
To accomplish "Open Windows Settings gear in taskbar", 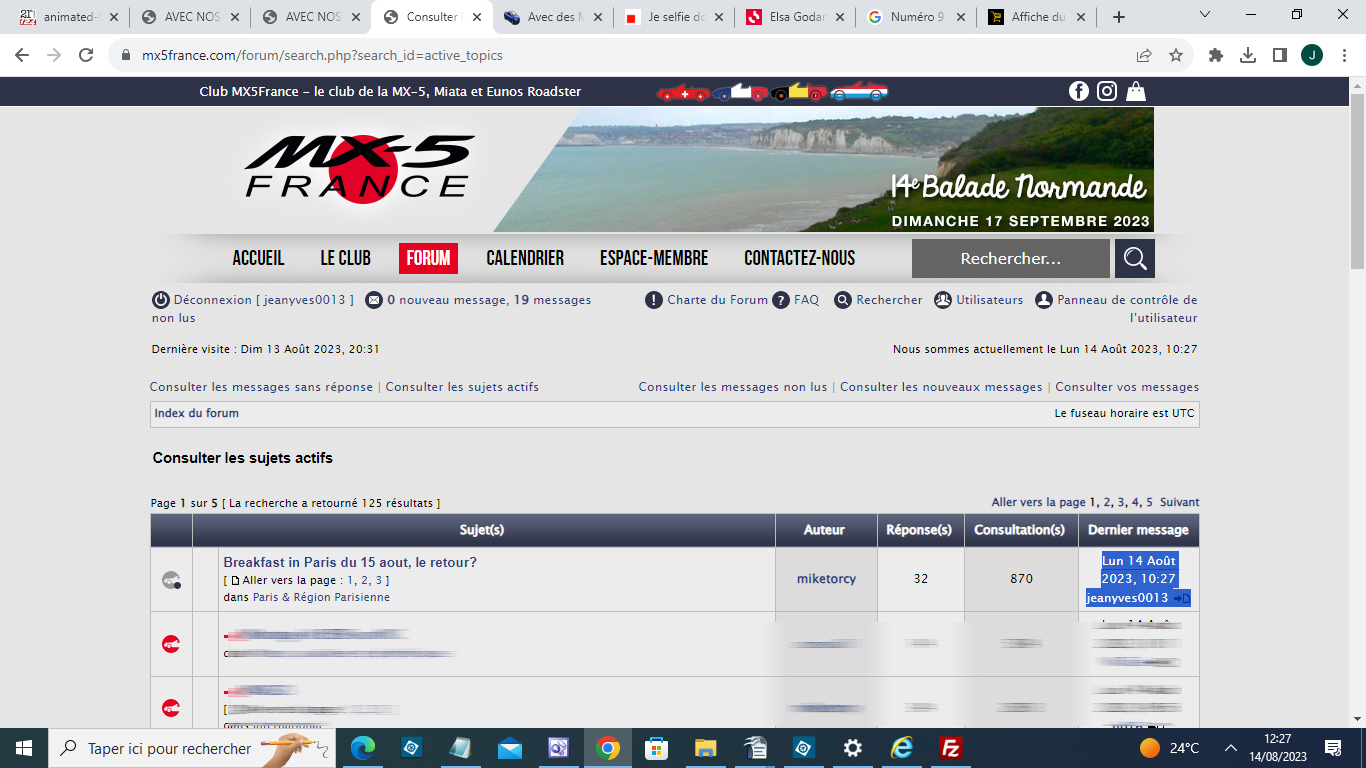I will coord(853,748).
